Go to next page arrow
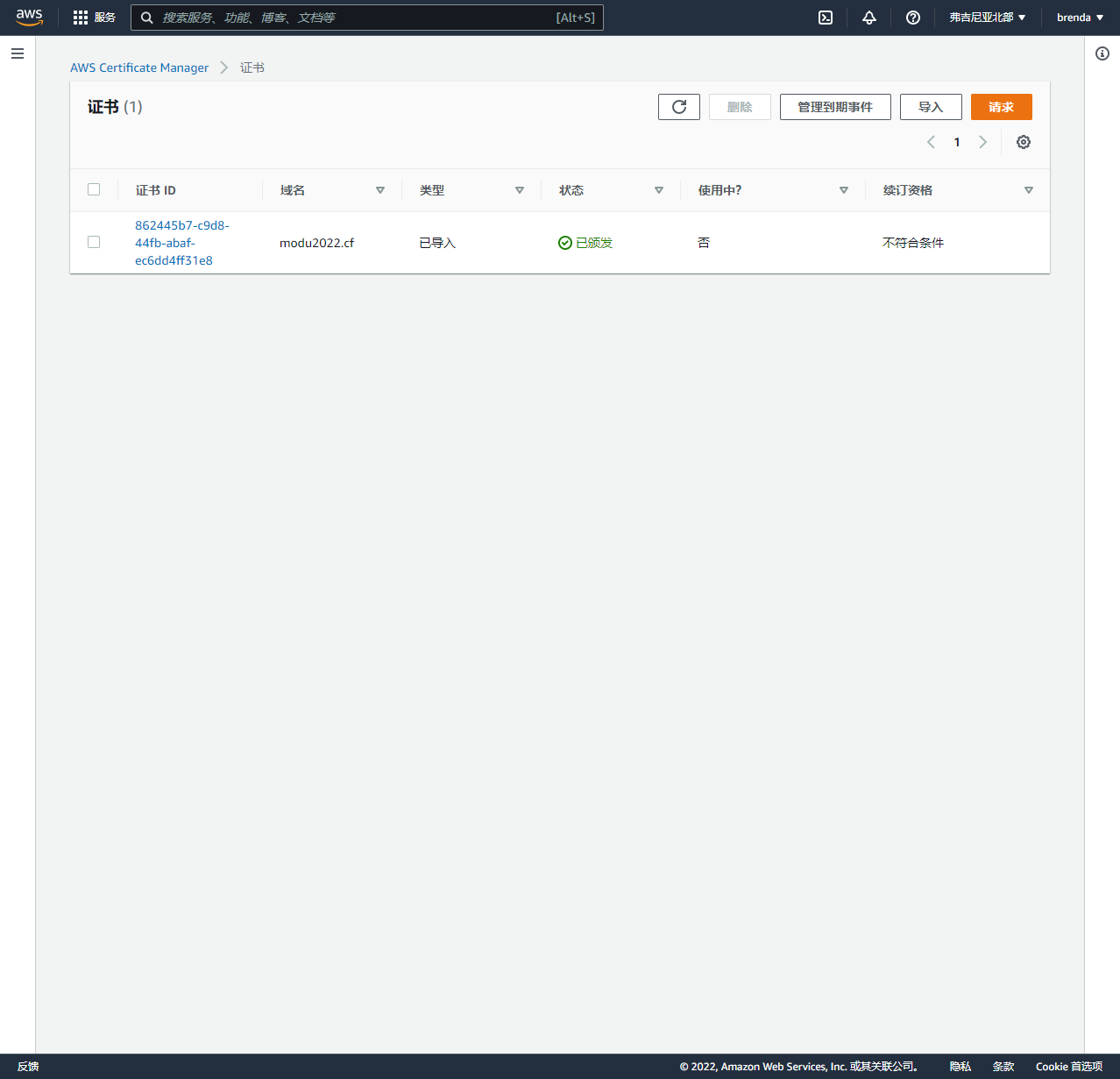 pos(983,142)
